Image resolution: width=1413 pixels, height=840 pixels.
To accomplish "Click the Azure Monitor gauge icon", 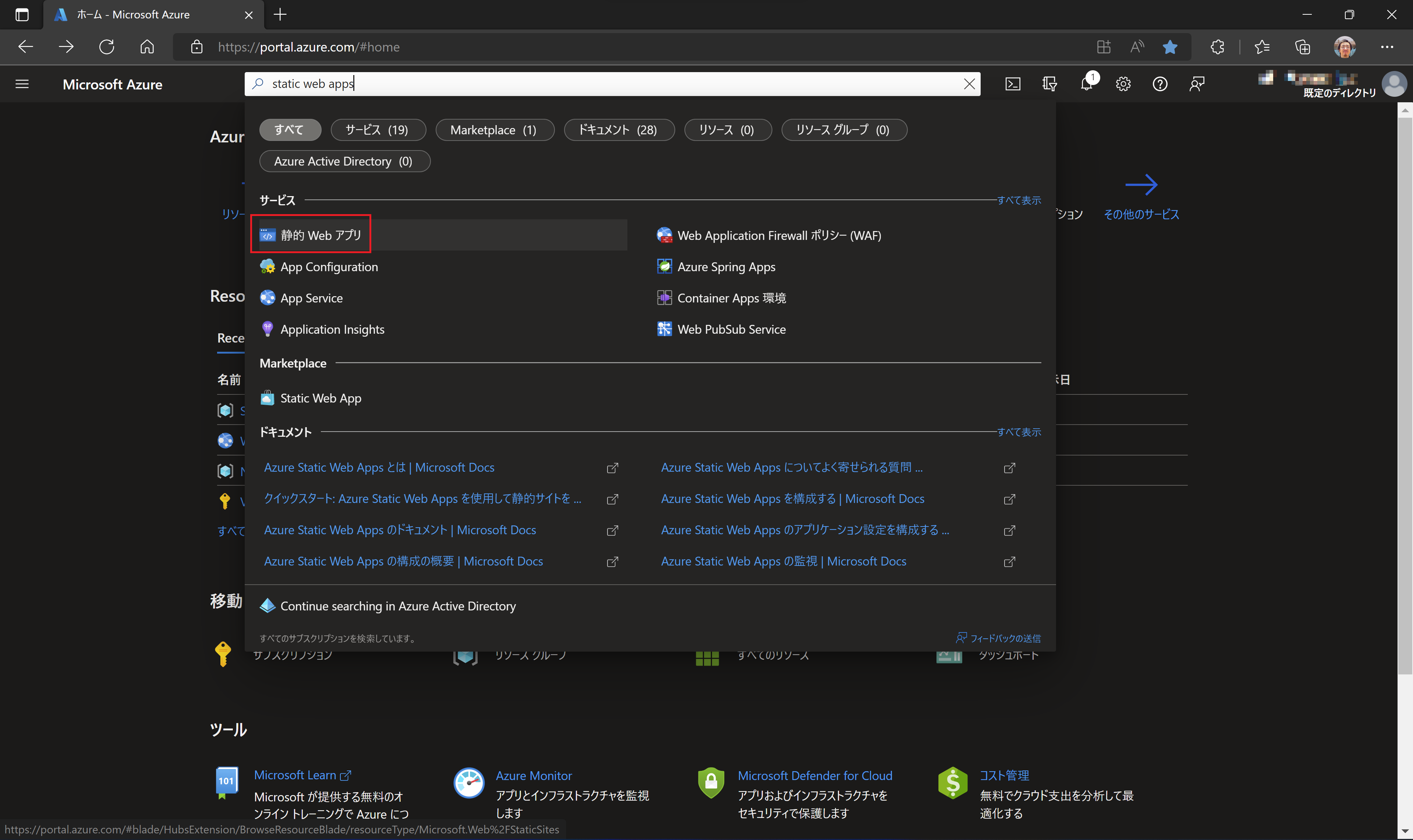I will (x=468, y=783).
